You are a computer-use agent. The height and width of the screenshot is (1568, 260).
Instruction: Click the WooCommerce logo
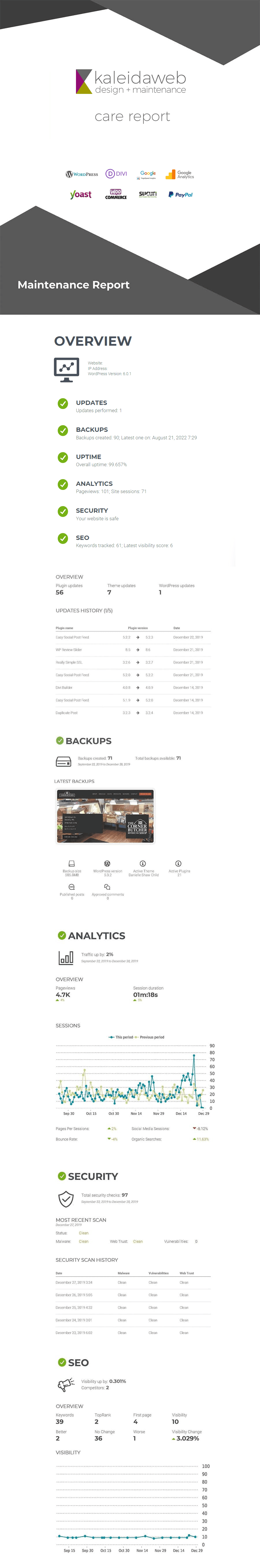pyautogui.click(x=116, y=194)
